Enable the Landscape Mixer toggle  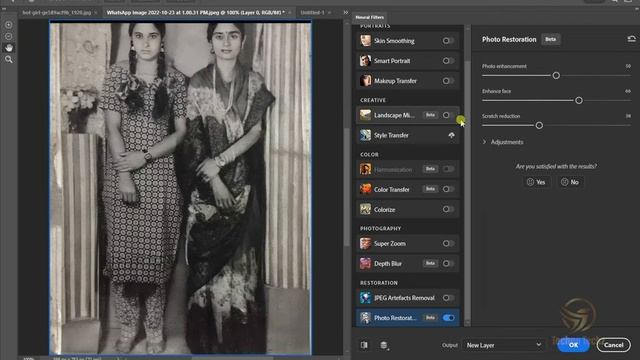coord(448,115)
